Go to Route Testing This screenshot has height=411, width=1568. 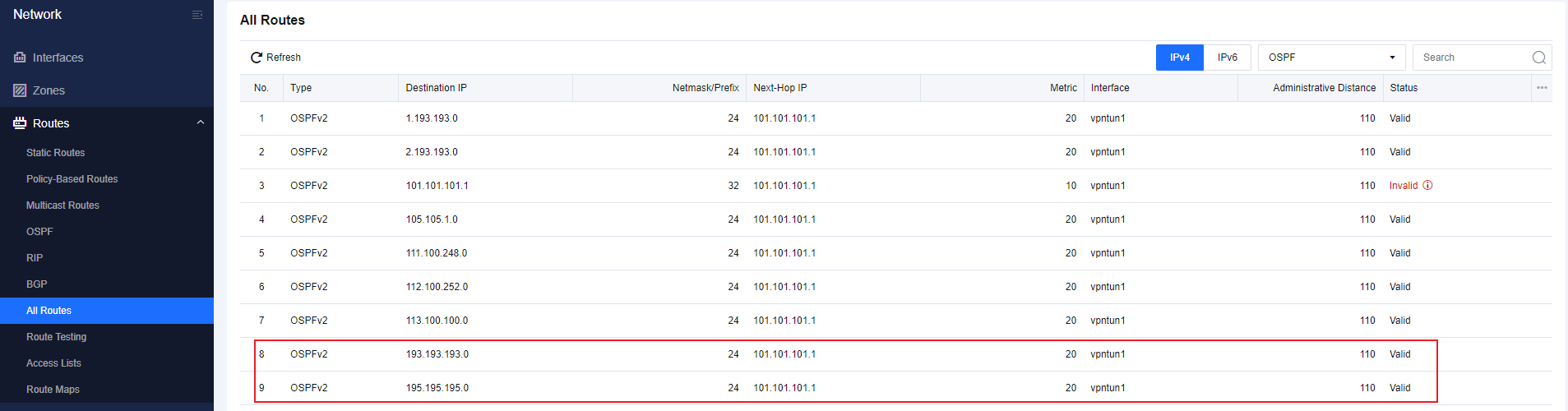[57, 337]
